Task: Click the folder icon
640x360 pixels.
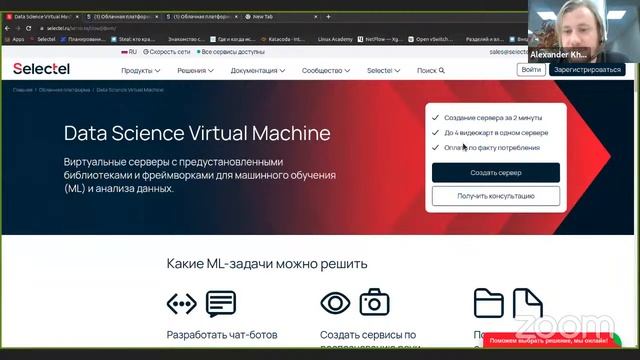Action: tap(489, 303)
